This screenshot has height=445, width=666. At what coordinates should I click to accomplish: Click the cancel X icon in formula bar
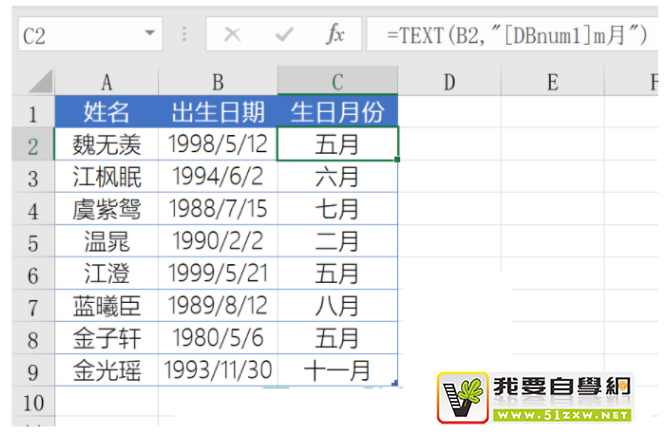232,35
